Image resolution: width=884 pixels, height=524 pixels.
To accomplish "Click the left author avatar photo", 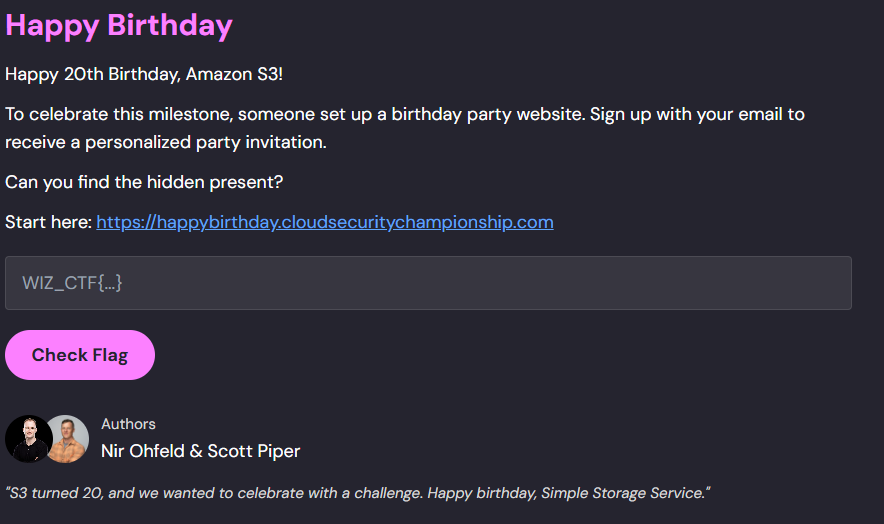I will [x=28, y=439].
